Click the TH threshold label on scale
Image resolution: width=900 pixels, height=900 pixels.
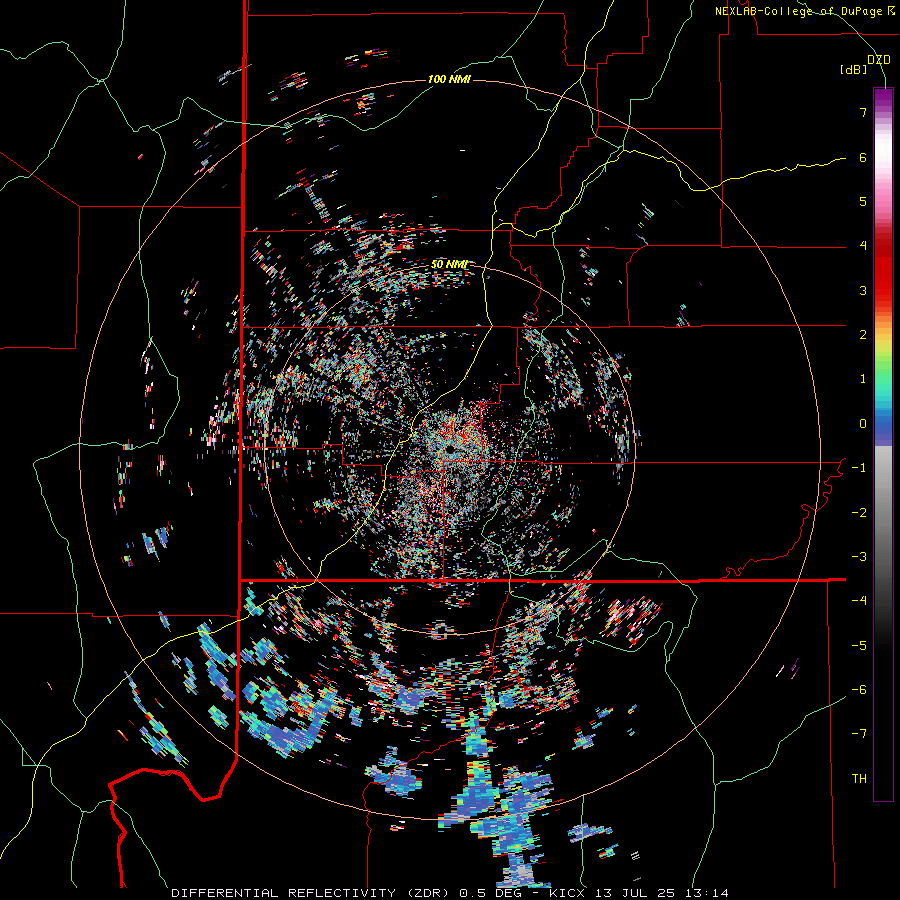(x=859, y=779)
